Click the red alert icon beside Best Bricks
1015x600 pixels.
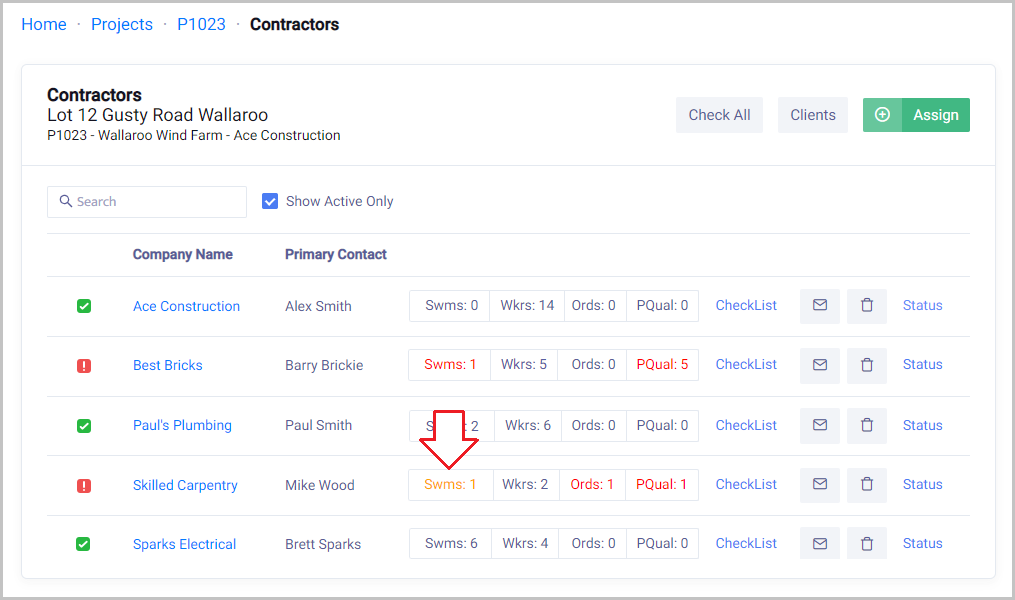(x=84, y=366)
